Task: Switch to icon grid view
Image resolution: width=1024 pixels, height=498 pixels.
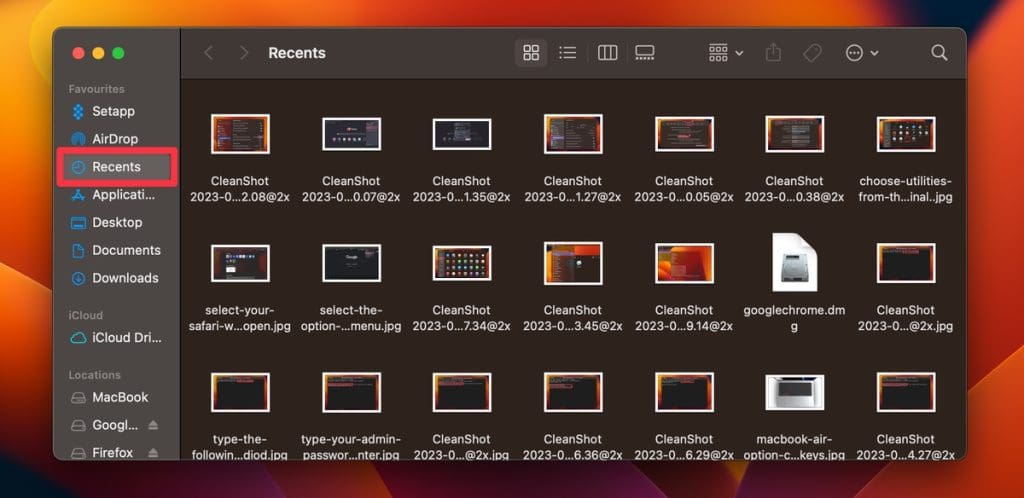Action: (x=531, y=53)
